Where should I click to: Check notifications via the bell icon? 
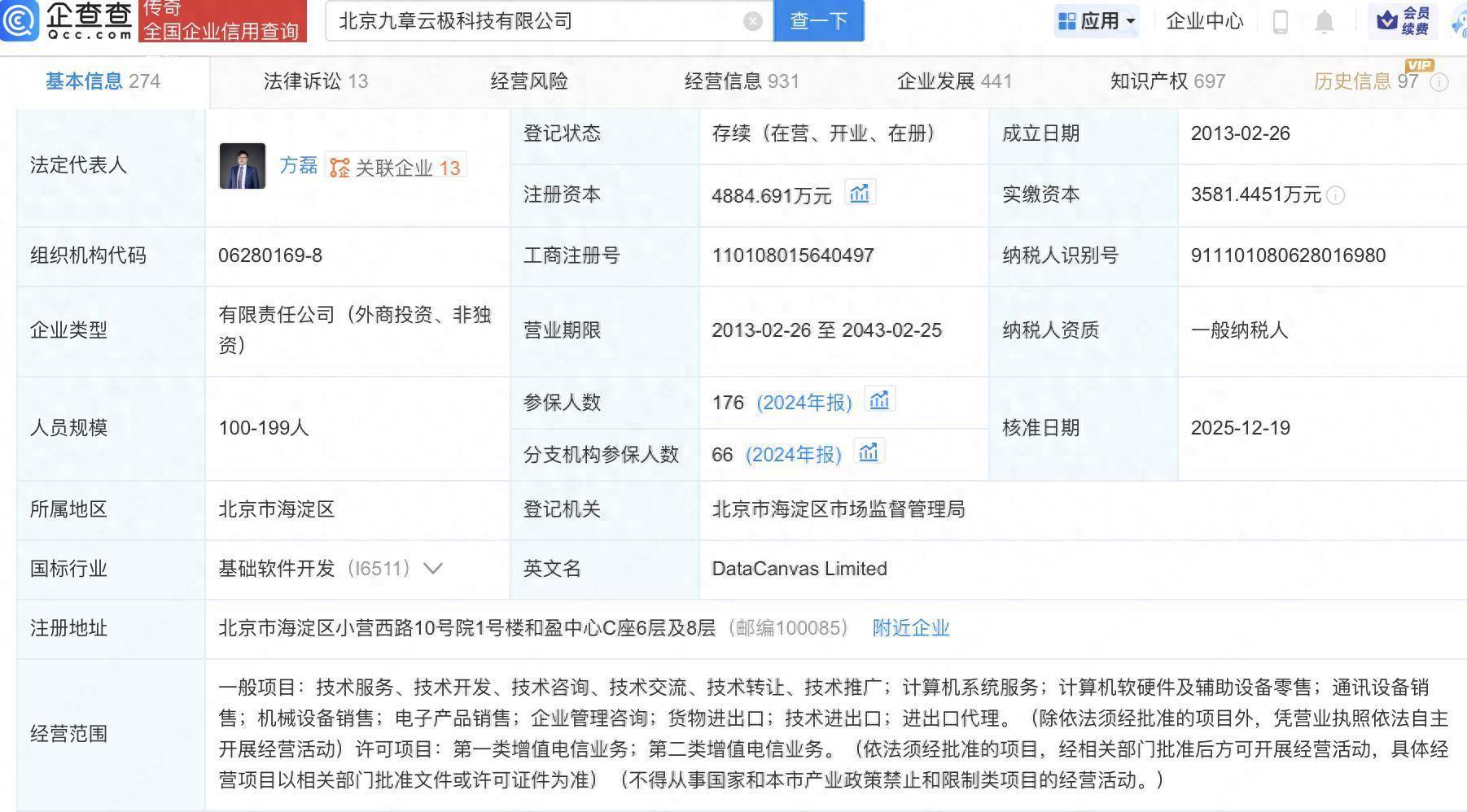click(x=1325, y=22)
